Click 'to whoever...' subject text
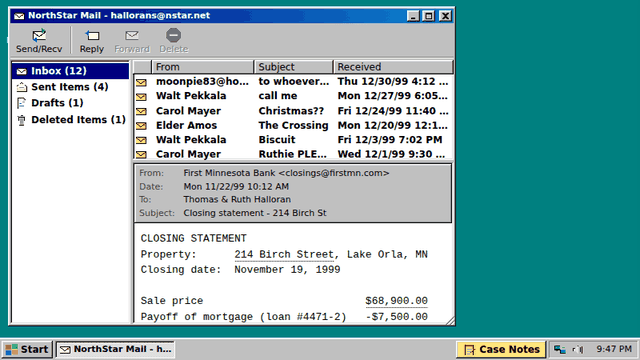640x360 pixels. 293,81
